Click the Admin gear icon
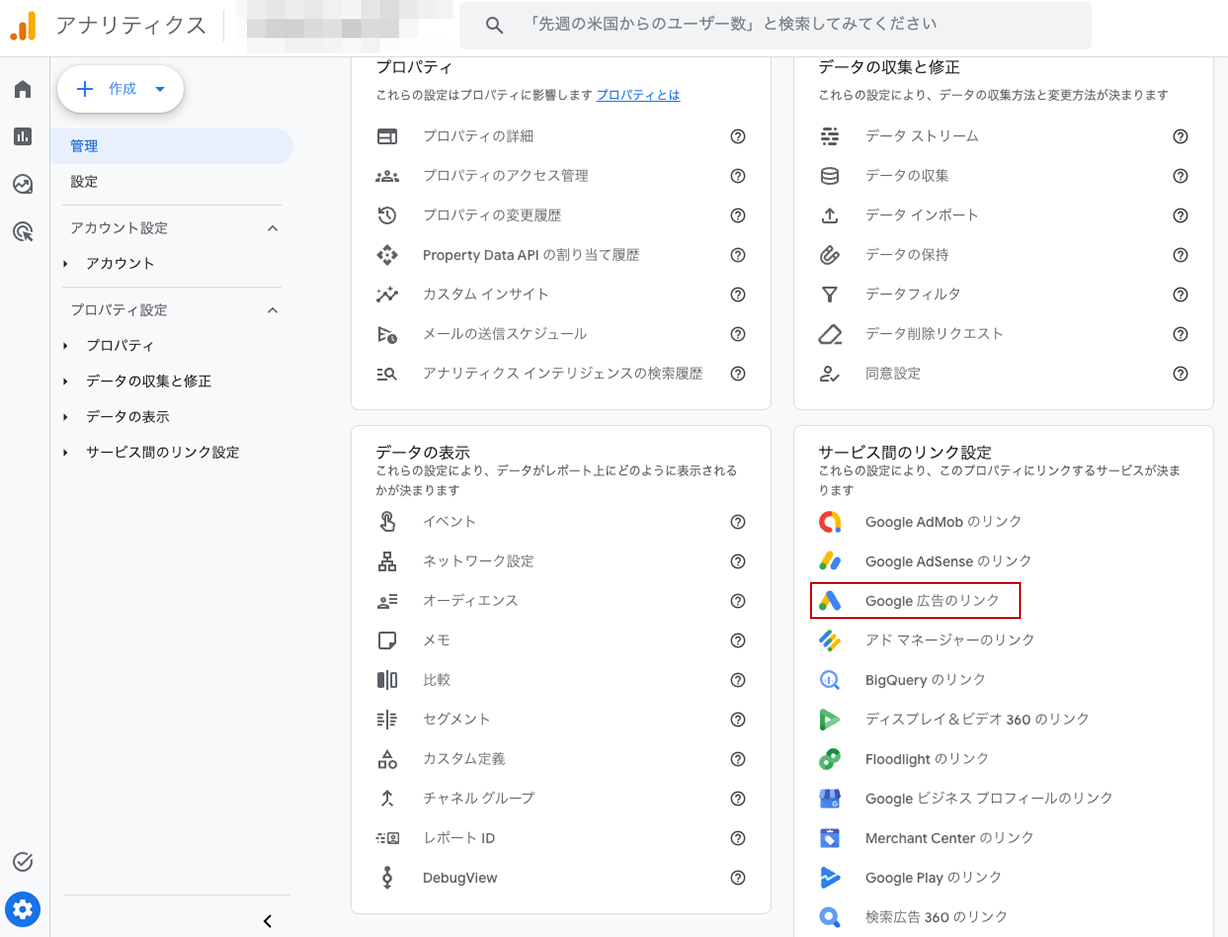Viewport: 1228px width, 937px height. tap(23, 909)
